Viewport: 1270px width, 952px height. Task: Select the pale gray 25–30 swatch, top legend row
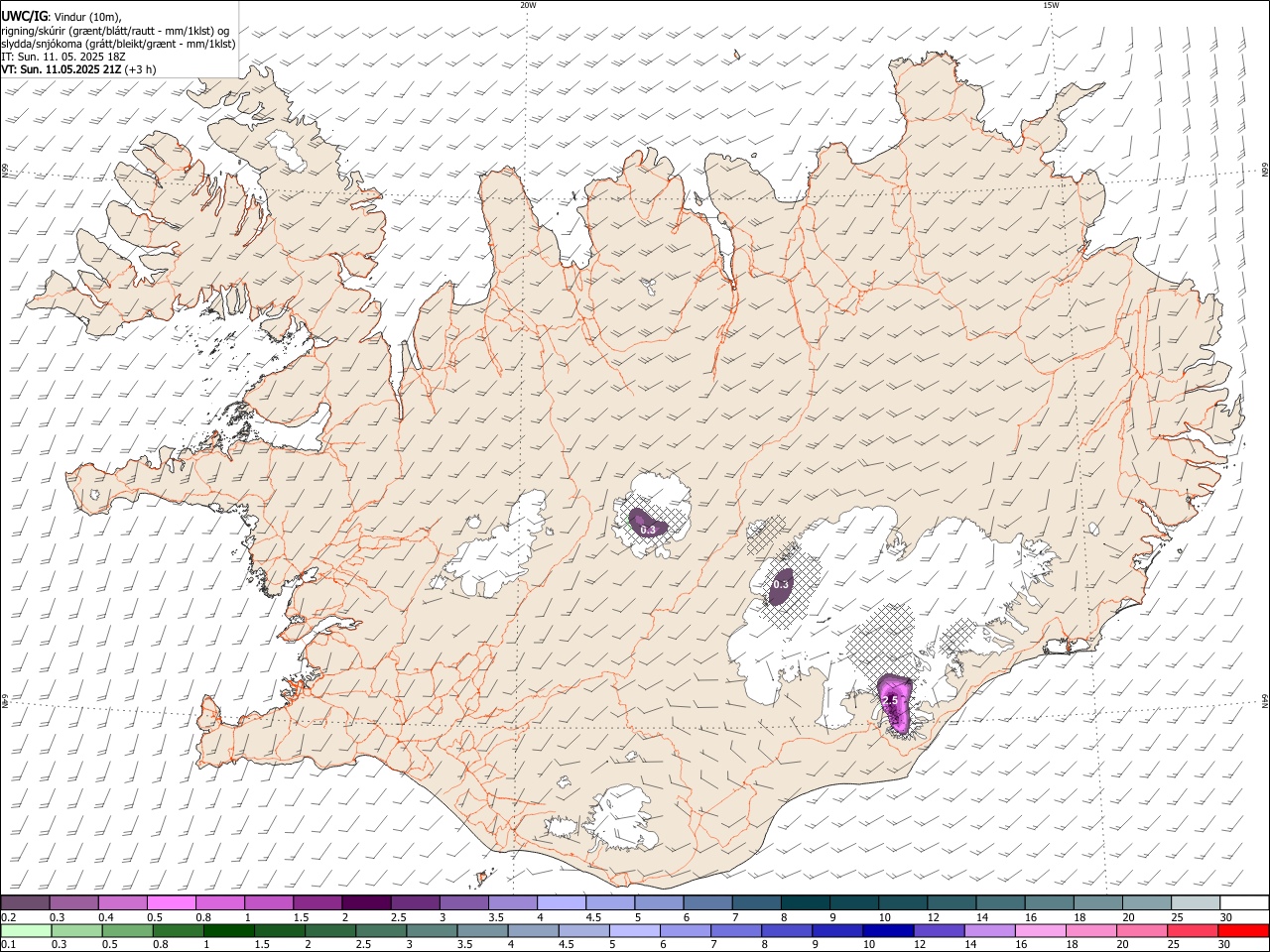1195,903
